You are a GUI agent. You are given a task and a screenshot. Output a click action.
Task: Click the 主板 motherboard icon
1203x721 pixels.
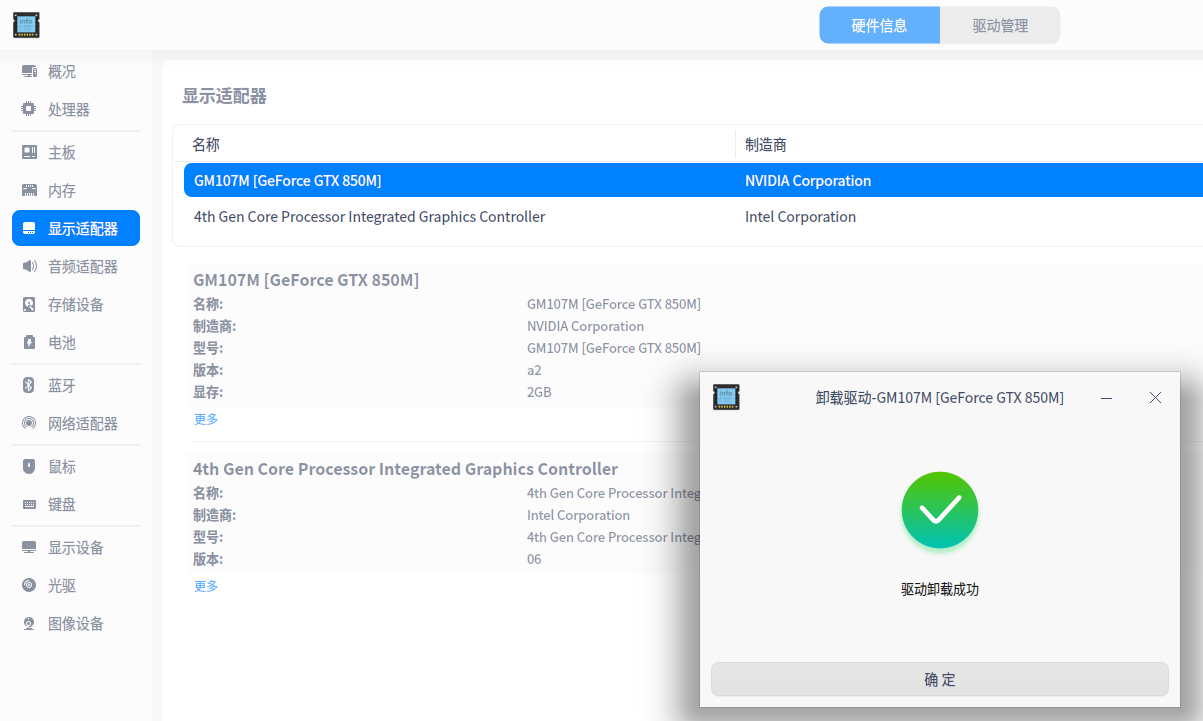coord(29,152)
